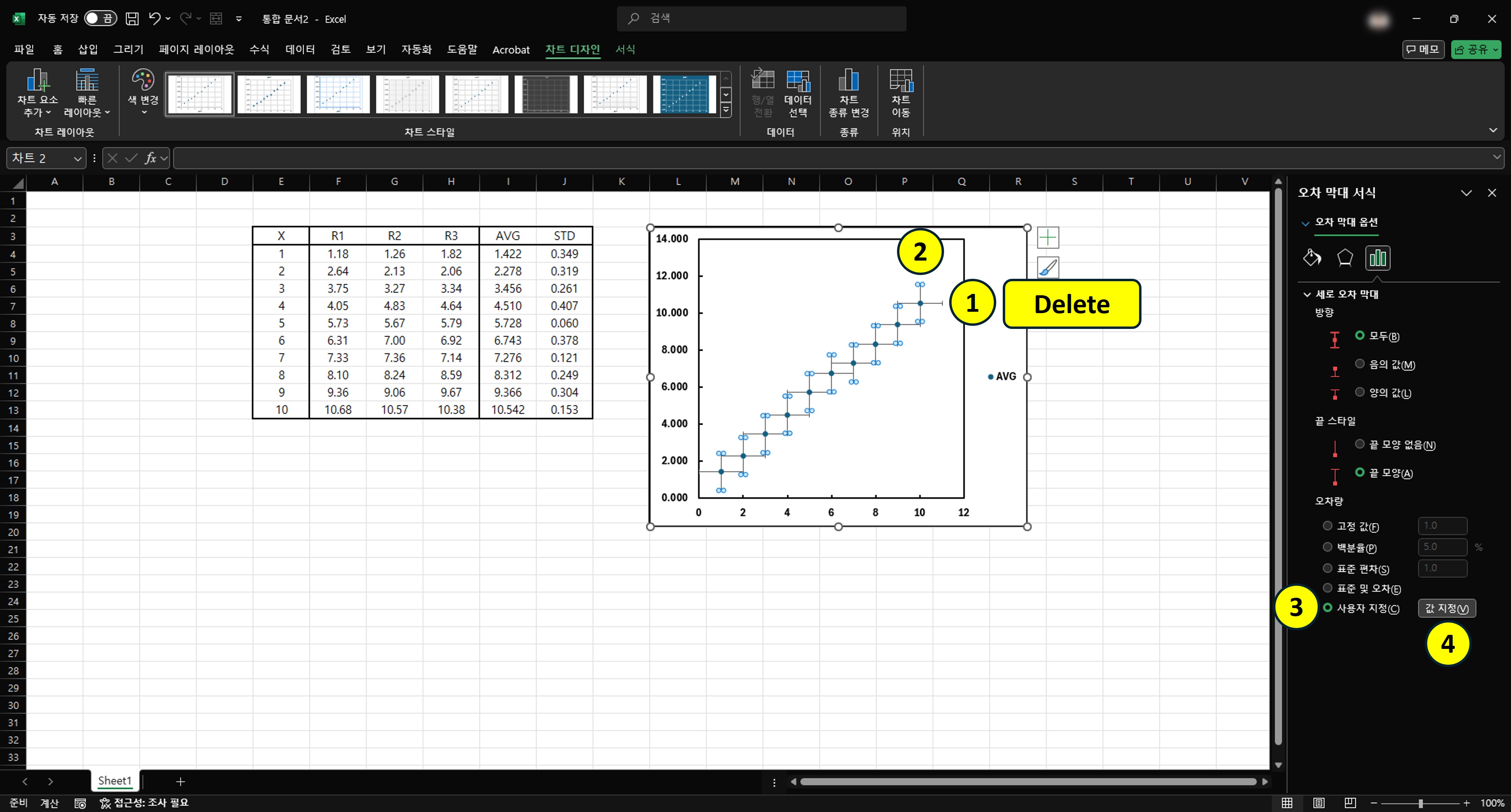1511x812 pixels.
Task: Select the 끝 모양 없음(N) end style option
Action: point(1360,444)
